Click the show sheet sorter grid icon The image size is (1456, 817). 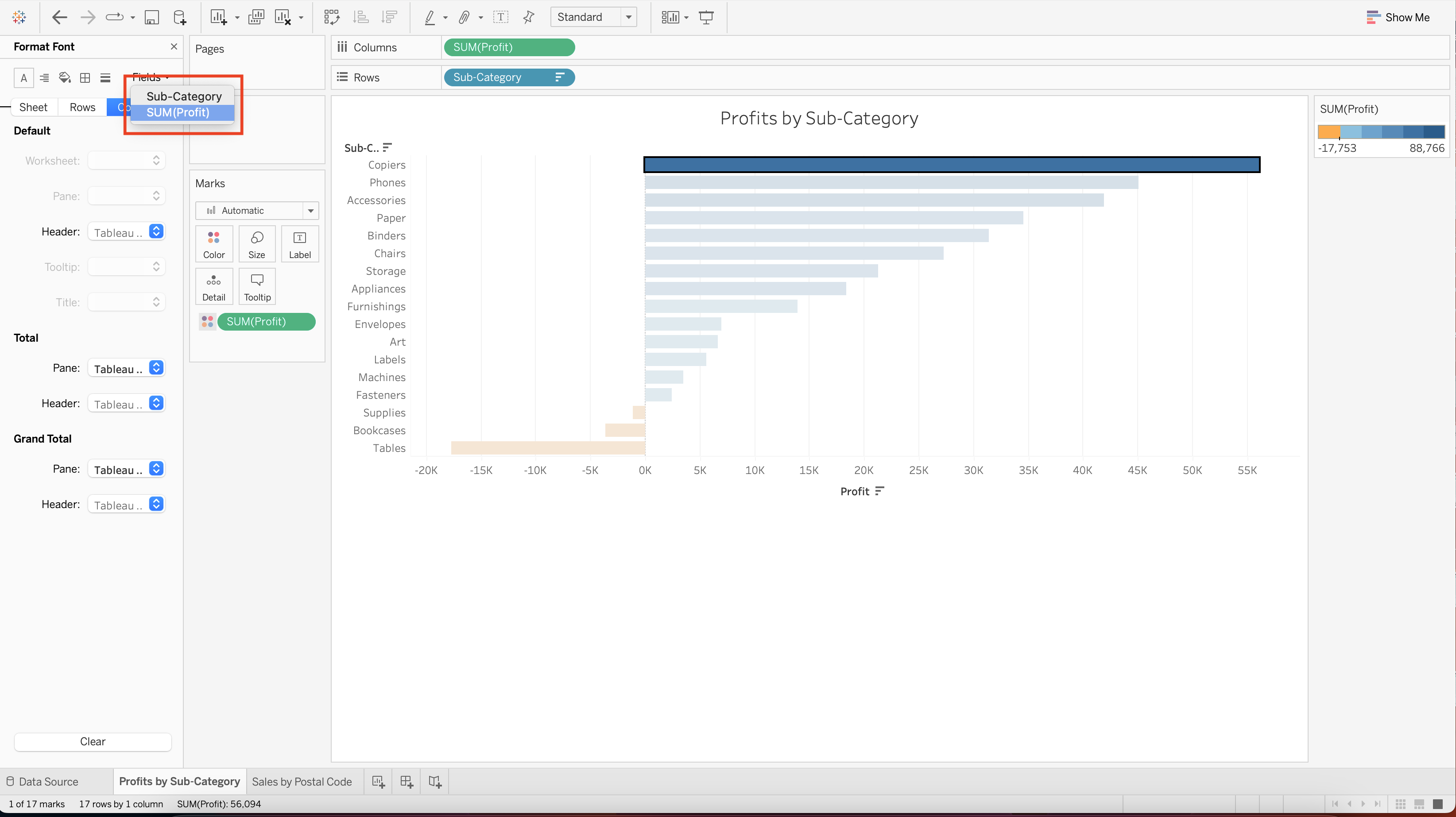click(x=1401, y=804)
